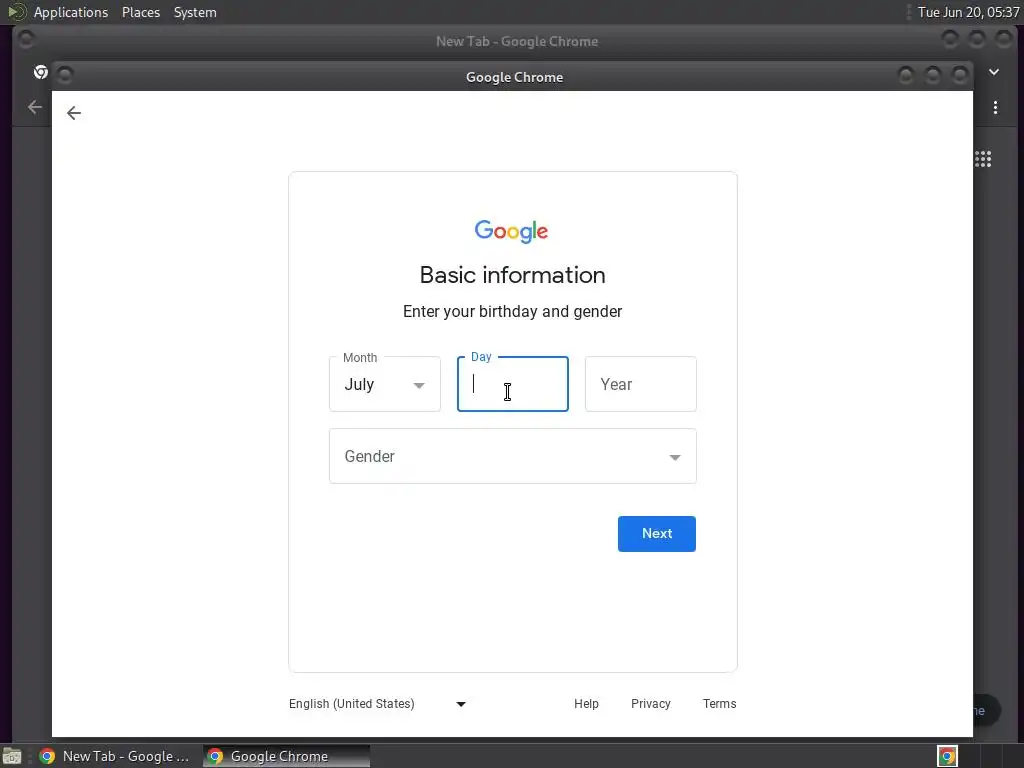Viewport: 1024px width, 768px height.
Task: Click the New Tab - Google Chrome title bar
Action: tap(517, 41)
